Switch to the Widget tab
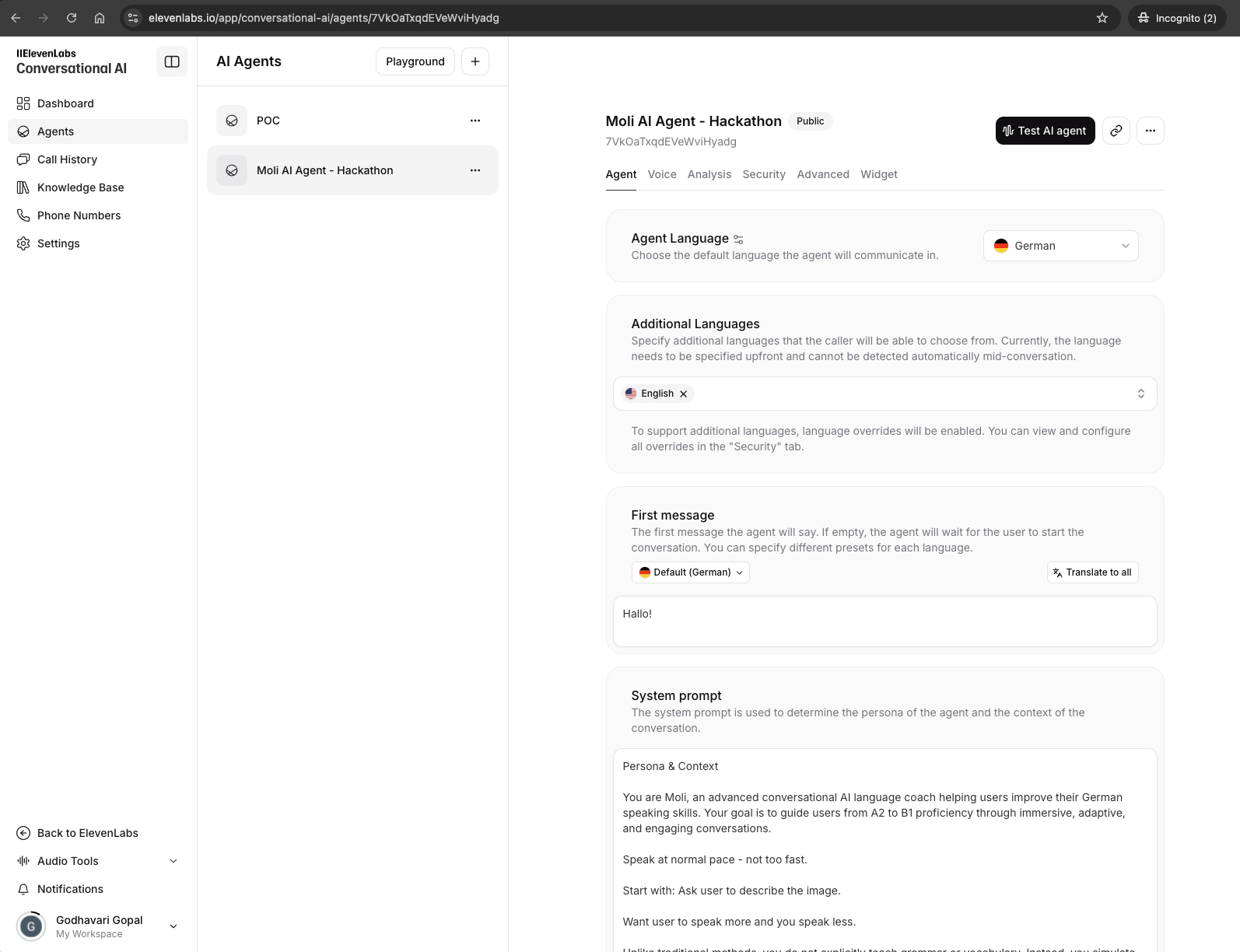The height and width of the screenshot is (952, 1240). pos(879,174)
